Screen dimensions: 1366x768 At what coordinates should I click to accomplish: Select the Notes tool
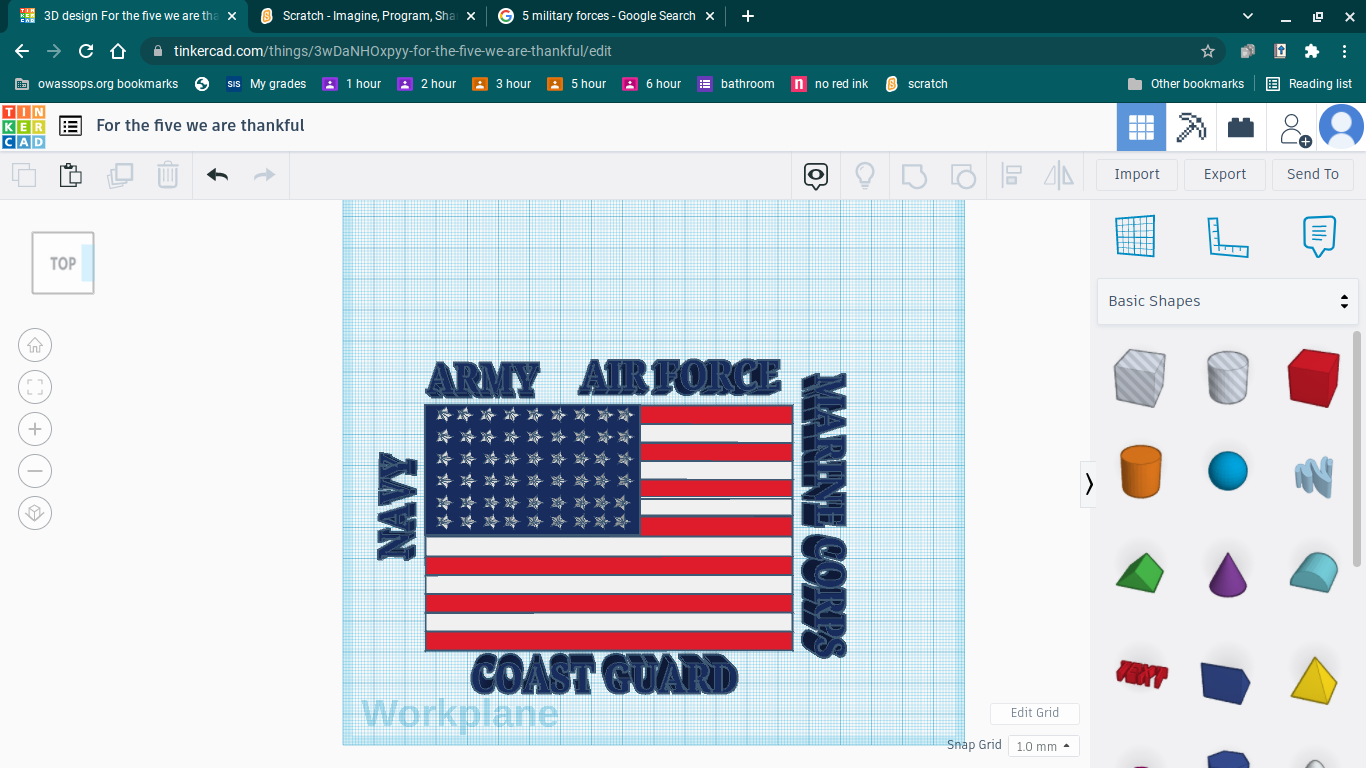pos(1319,236)
